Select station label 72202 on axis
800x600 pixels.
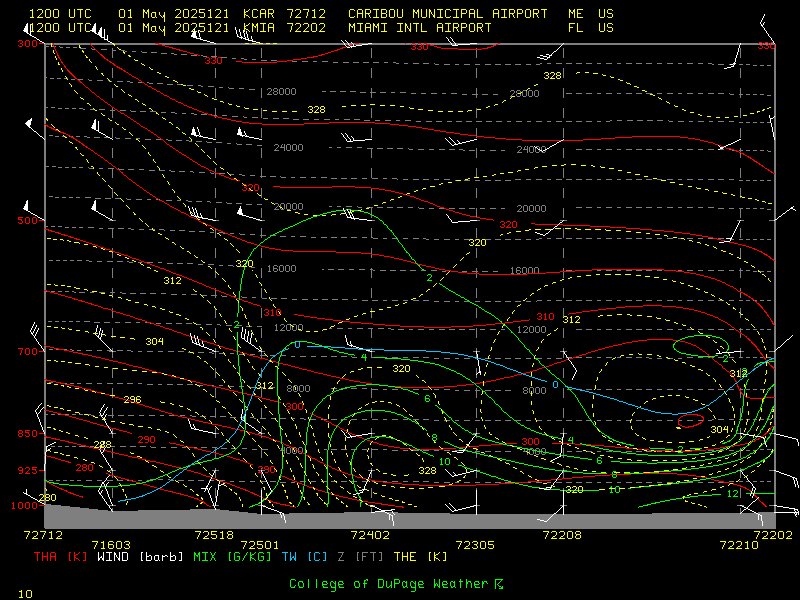coord(773,535)
